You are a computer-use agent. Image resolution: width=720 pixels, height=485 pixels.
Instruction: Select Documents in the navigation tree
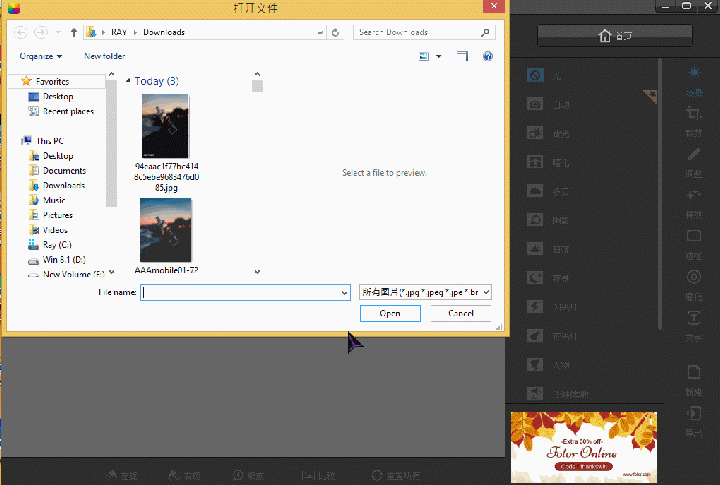[x=63, y=171]
